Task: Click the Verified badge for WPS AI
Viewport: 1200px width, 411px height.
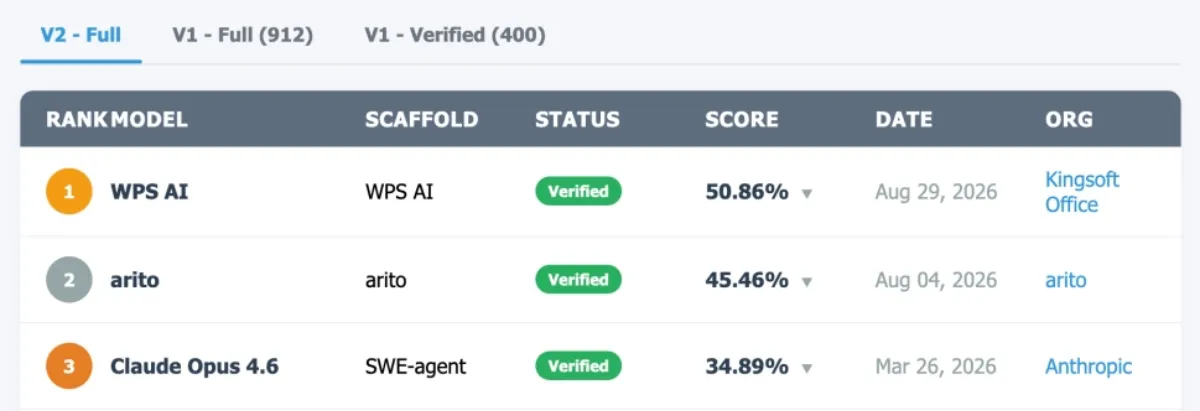Action: pyautogui.click(x=578, y=191)
